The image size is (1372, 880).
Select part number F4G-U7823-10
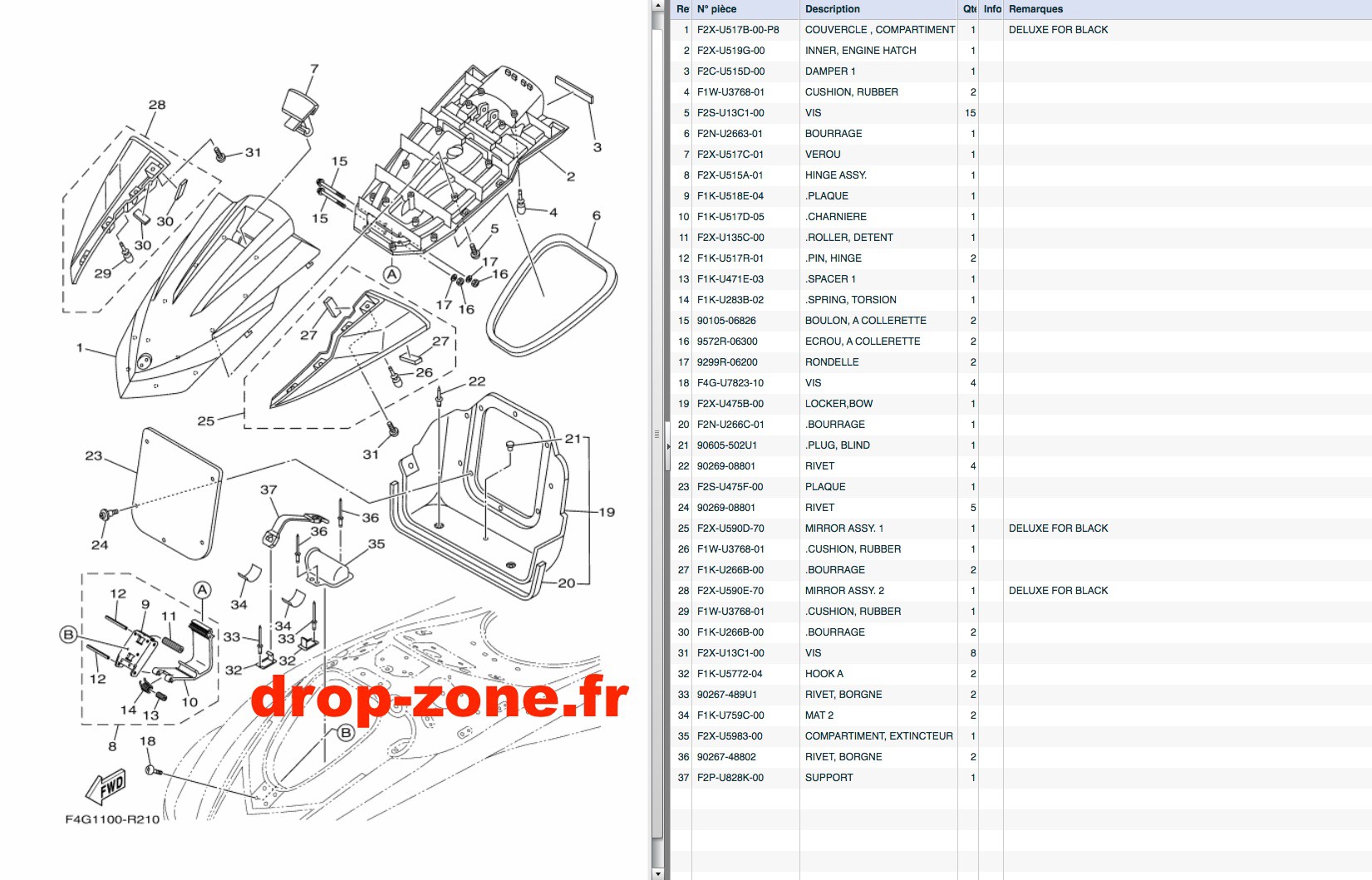click(x=730, y=383)
